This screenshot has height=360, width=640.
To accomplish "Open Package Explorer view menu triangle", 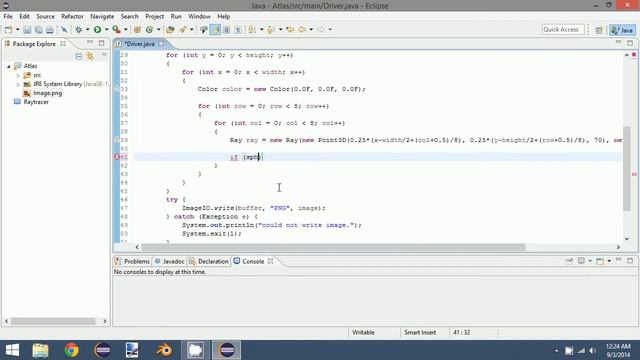I will 104,55.
